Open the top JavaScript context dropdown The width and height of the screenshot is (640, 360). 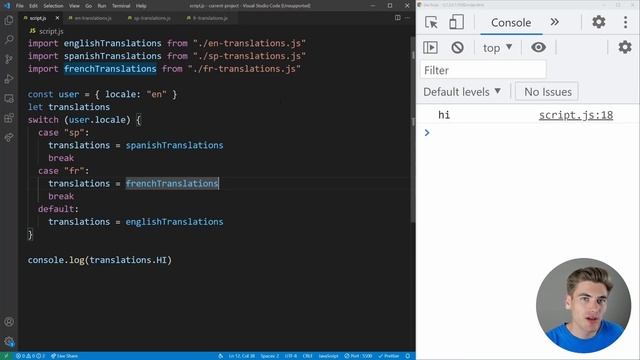point(497,48)
